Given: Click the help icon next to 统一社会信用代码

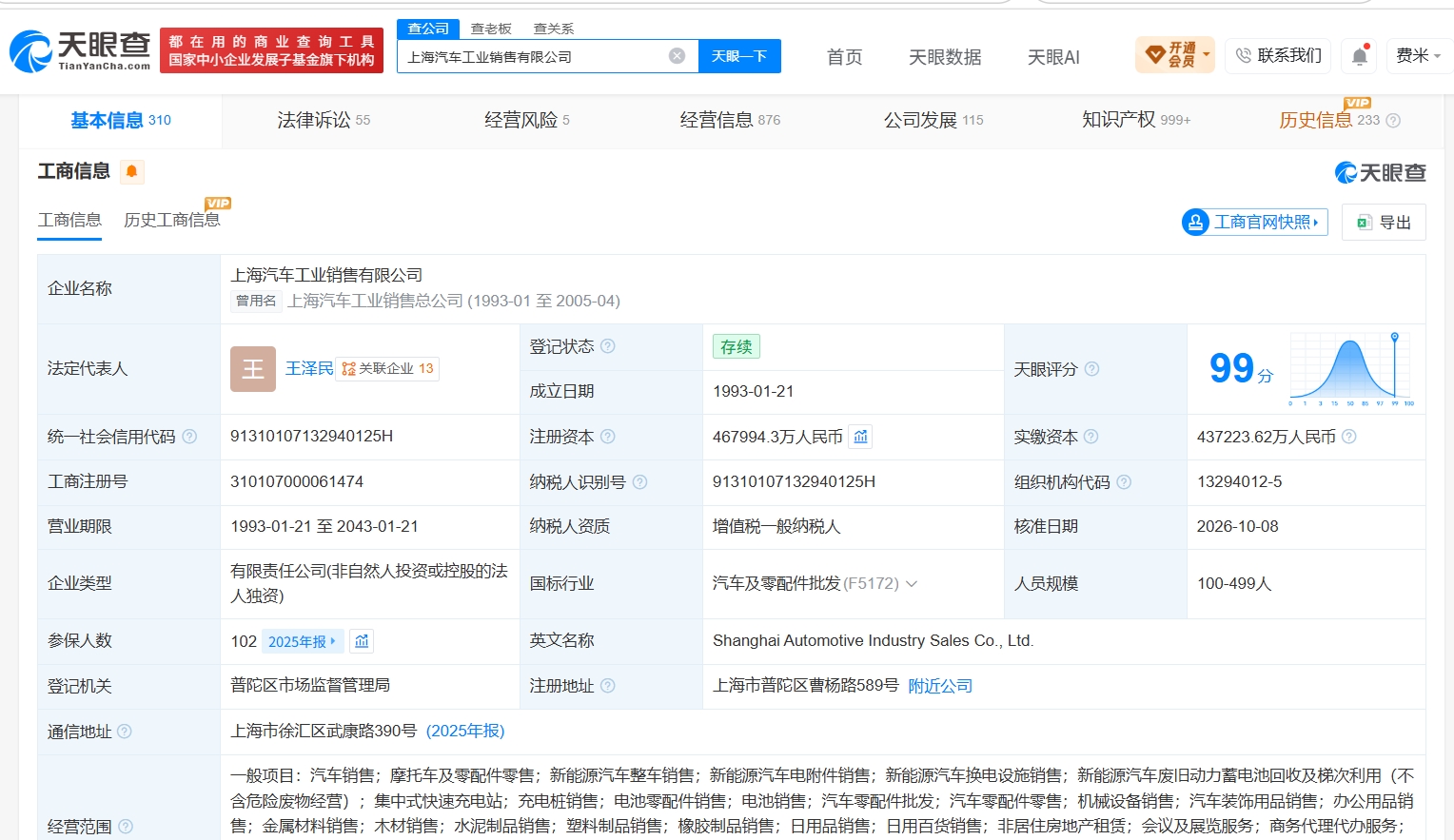Looking at the screenshot, I should click(189, 437).
